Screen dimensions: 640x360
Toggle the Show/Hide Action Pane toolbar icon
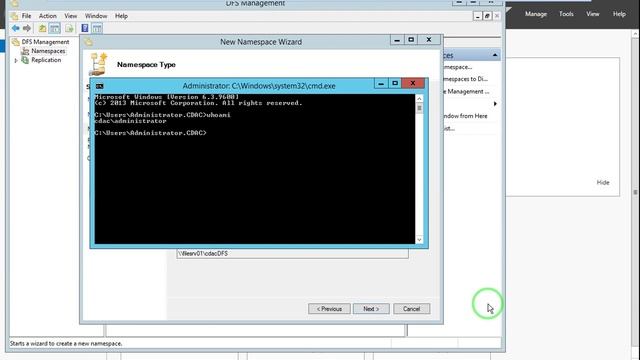(x=97, y=28)
